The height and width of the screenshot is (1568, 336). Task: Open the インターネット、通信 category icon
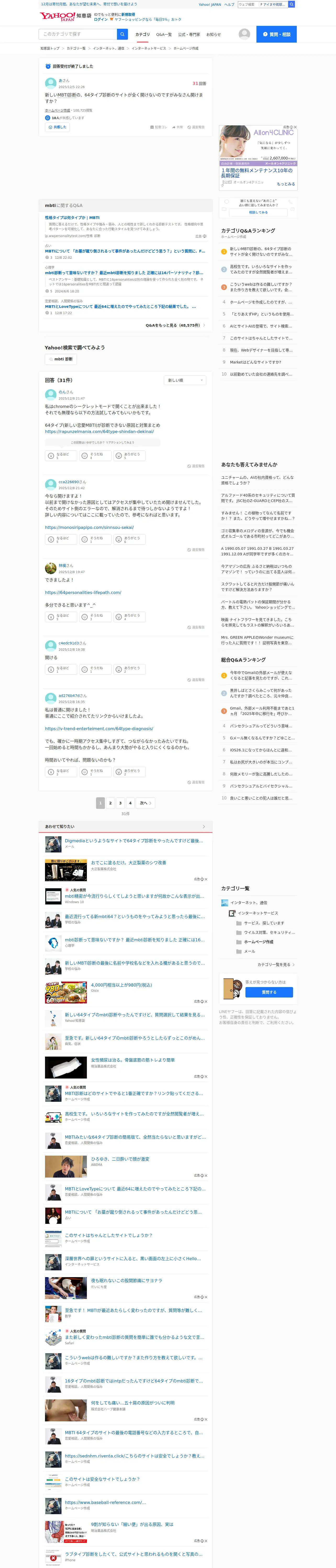click(225, 903)
